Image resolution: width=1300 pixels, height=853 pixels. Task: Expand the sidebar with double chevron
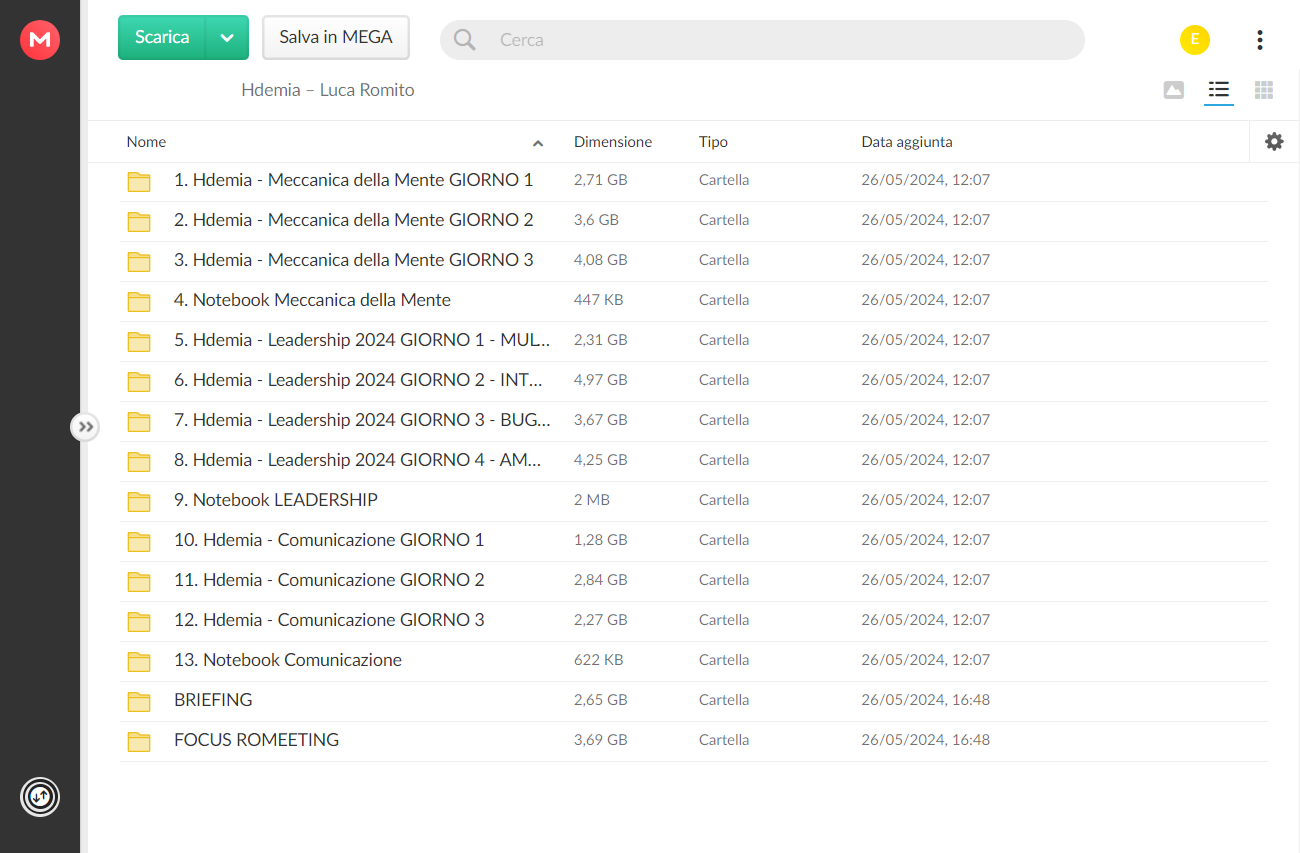pos(86,427)
